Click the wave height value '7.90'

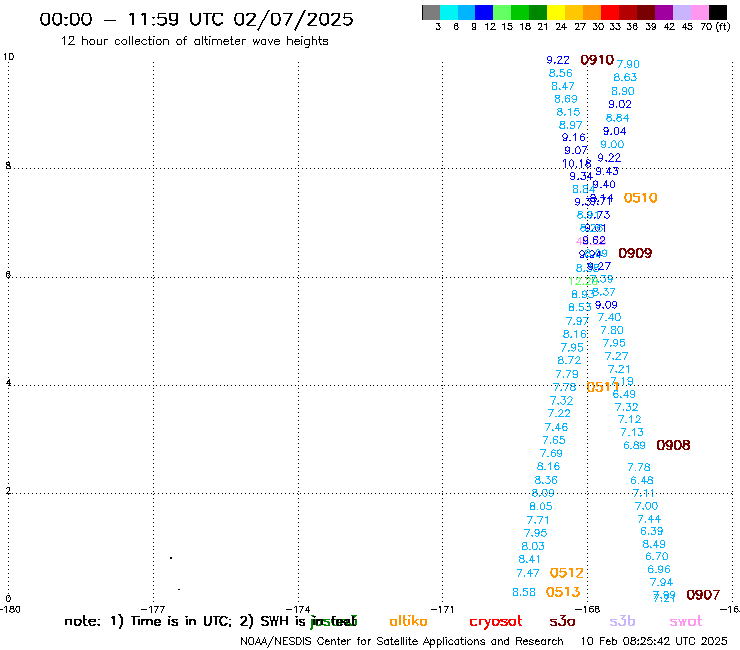628,64
